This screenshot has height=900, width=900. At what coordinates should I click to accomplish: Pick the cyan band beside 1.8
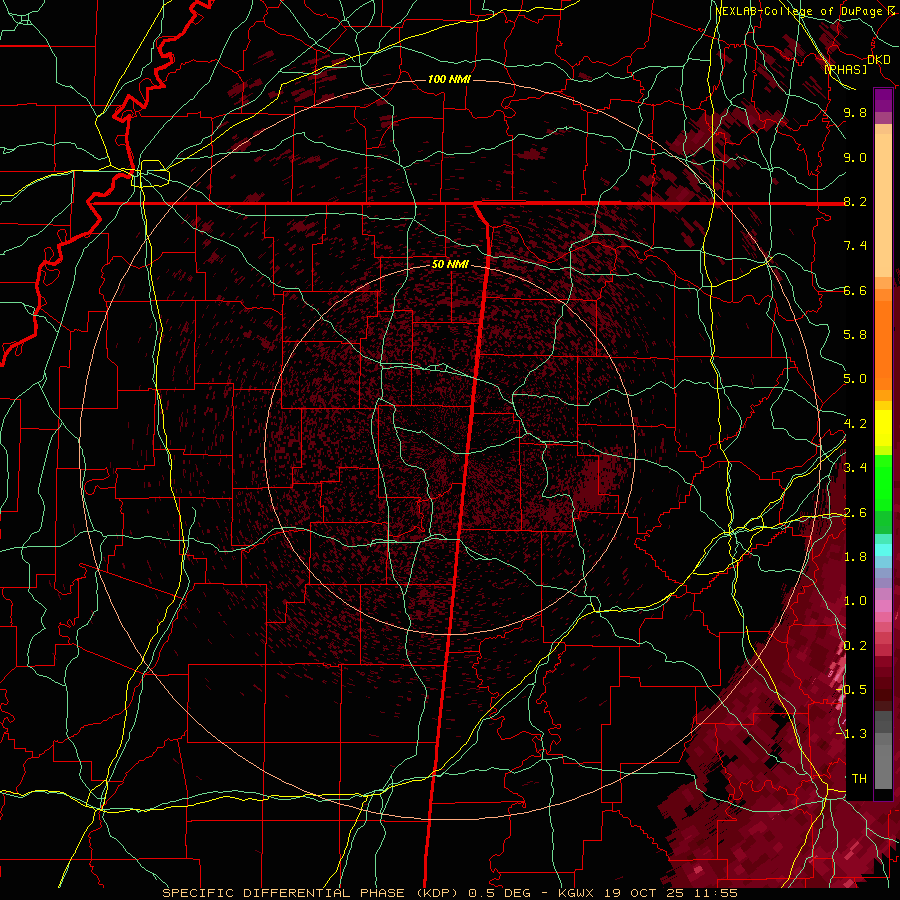coord(883,550)
